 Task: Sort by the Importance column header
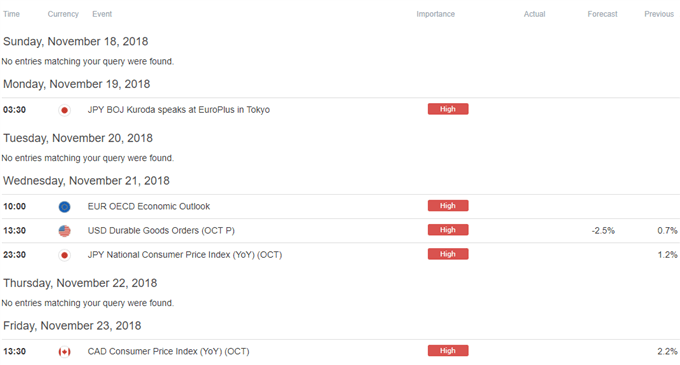point(435,14)
